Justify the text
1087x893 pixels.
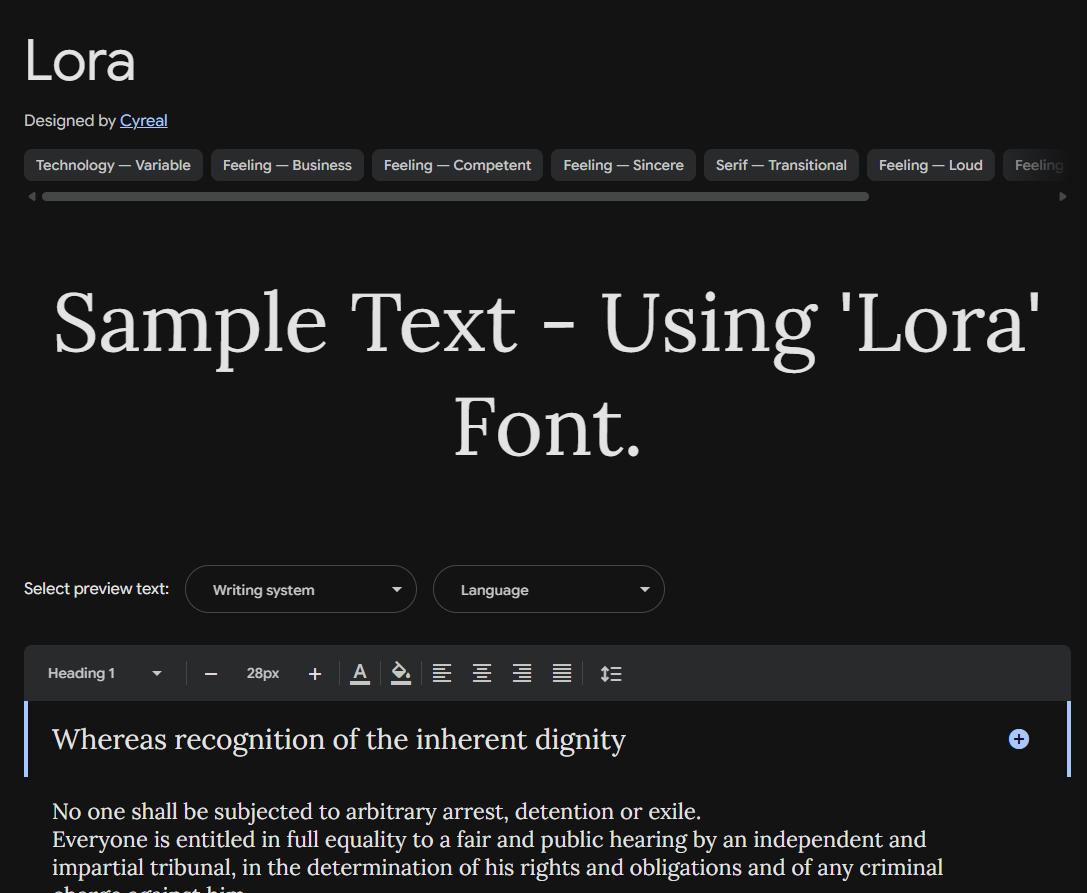pyautogui.click(x=562, y=673)
